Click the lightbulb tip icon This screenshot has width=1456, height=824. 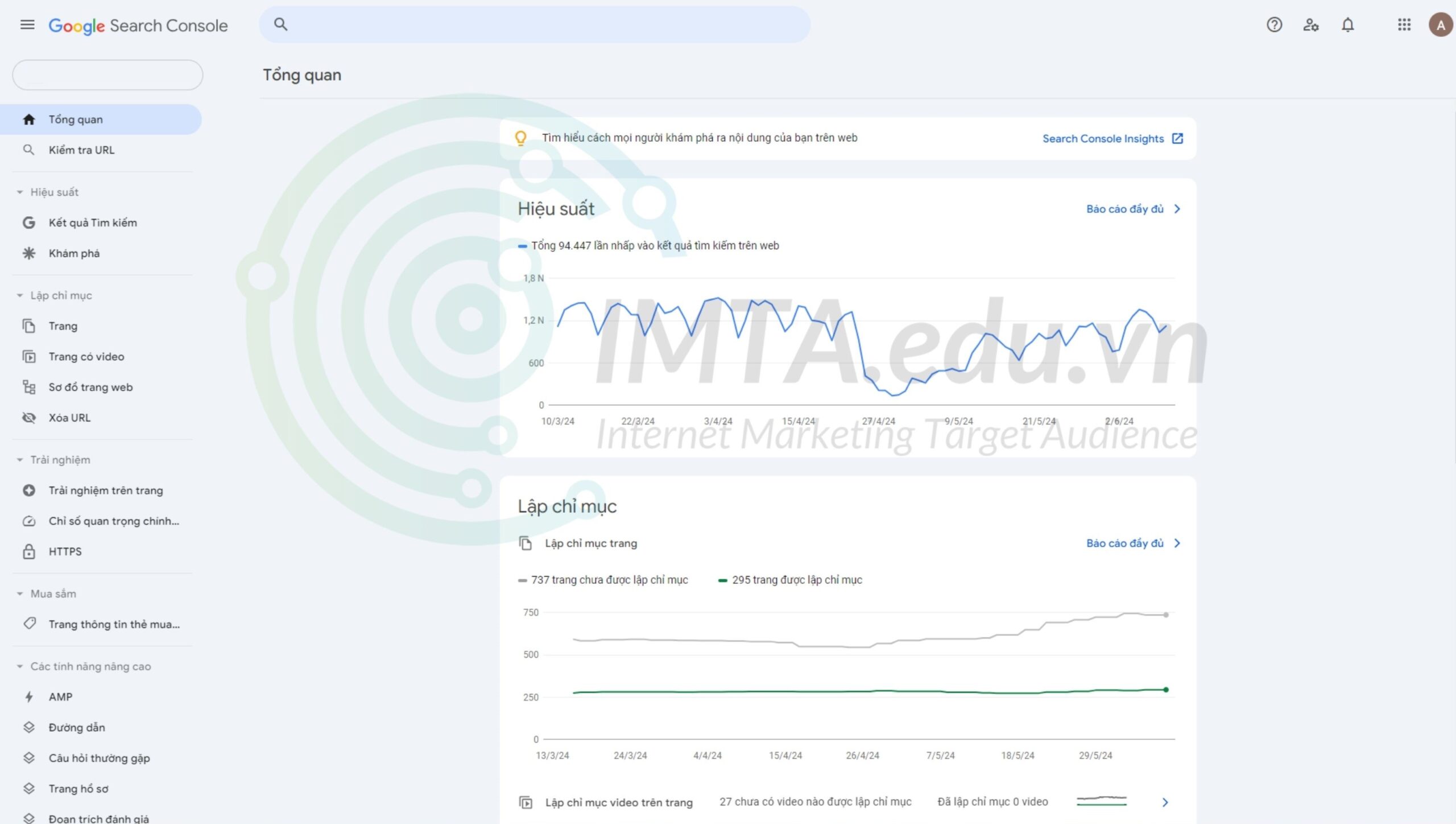pos(520,138)
